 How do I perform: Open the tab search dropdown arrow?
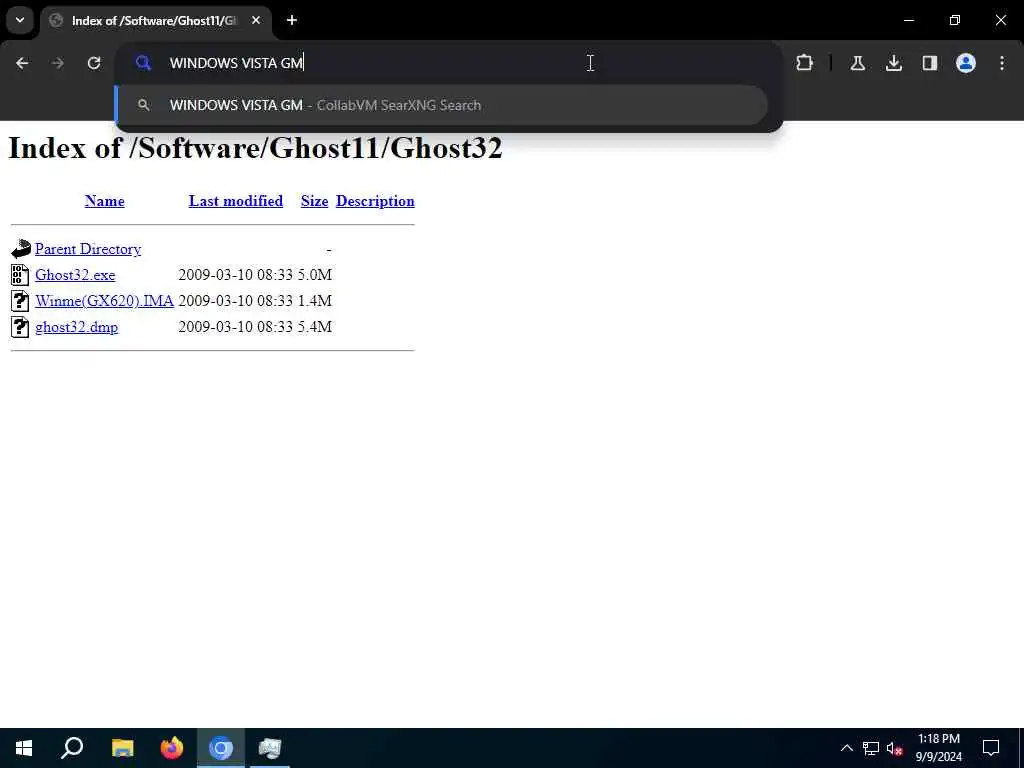click(20, 20)
